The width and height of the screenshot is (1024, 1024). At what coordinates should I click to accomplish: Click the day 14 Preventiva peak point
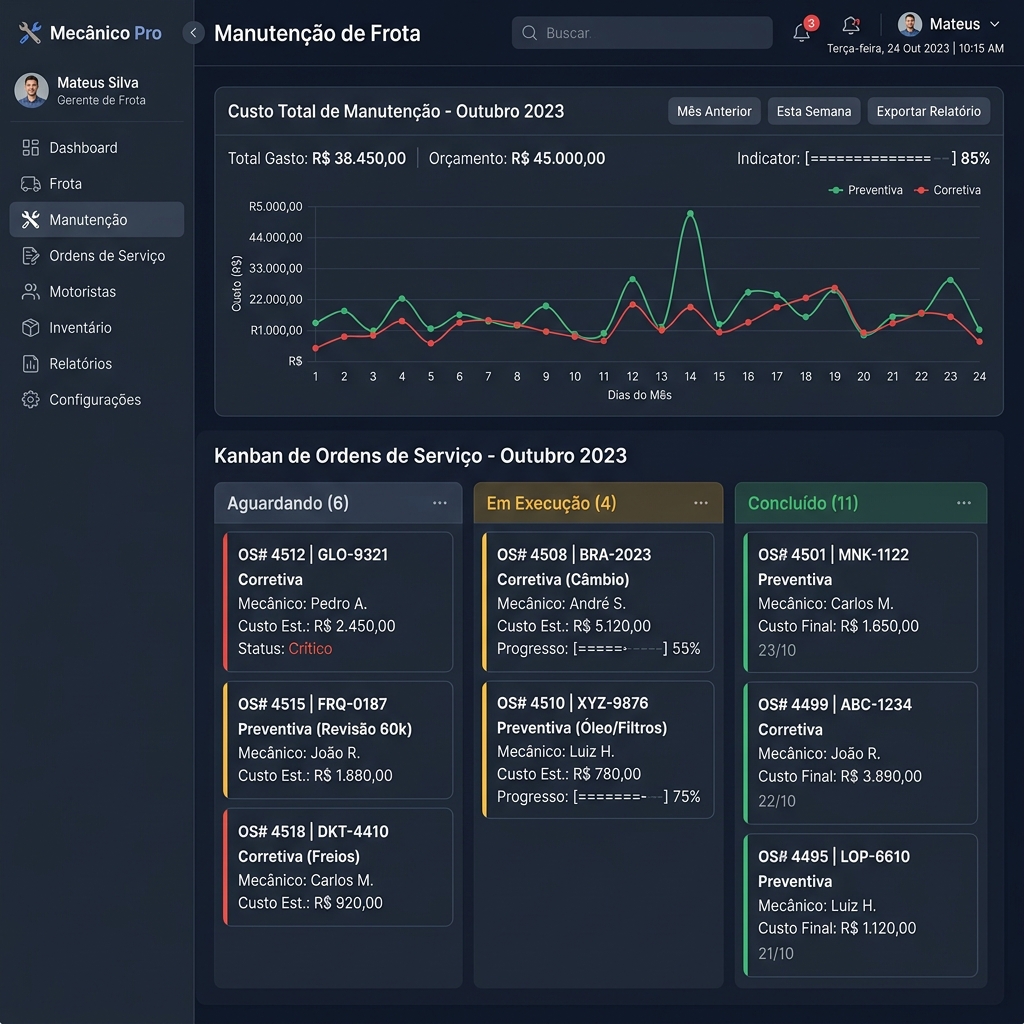coord(690,214)
